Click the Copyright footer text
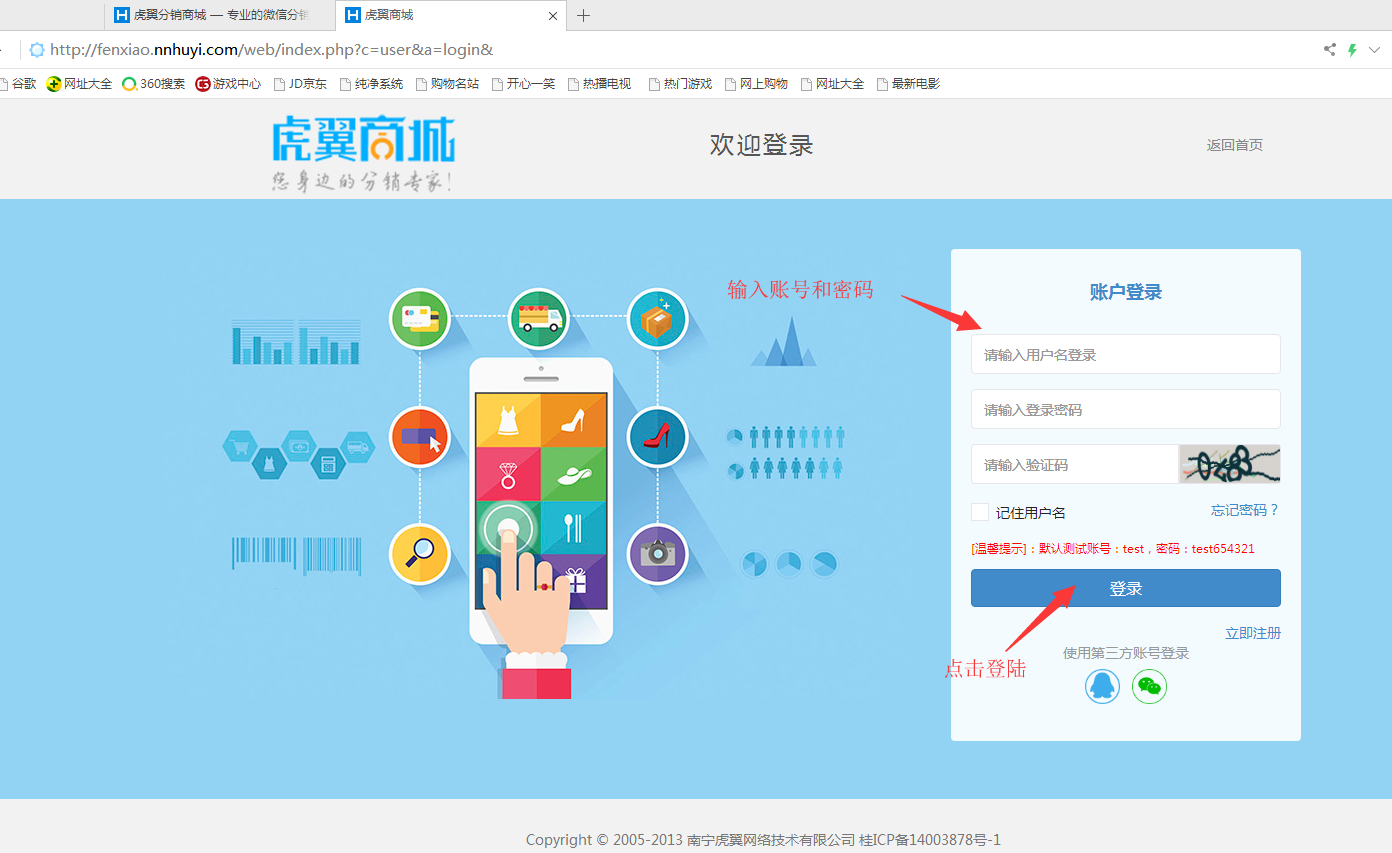Viewport: 1392px width, 853px height. point(763,840)
